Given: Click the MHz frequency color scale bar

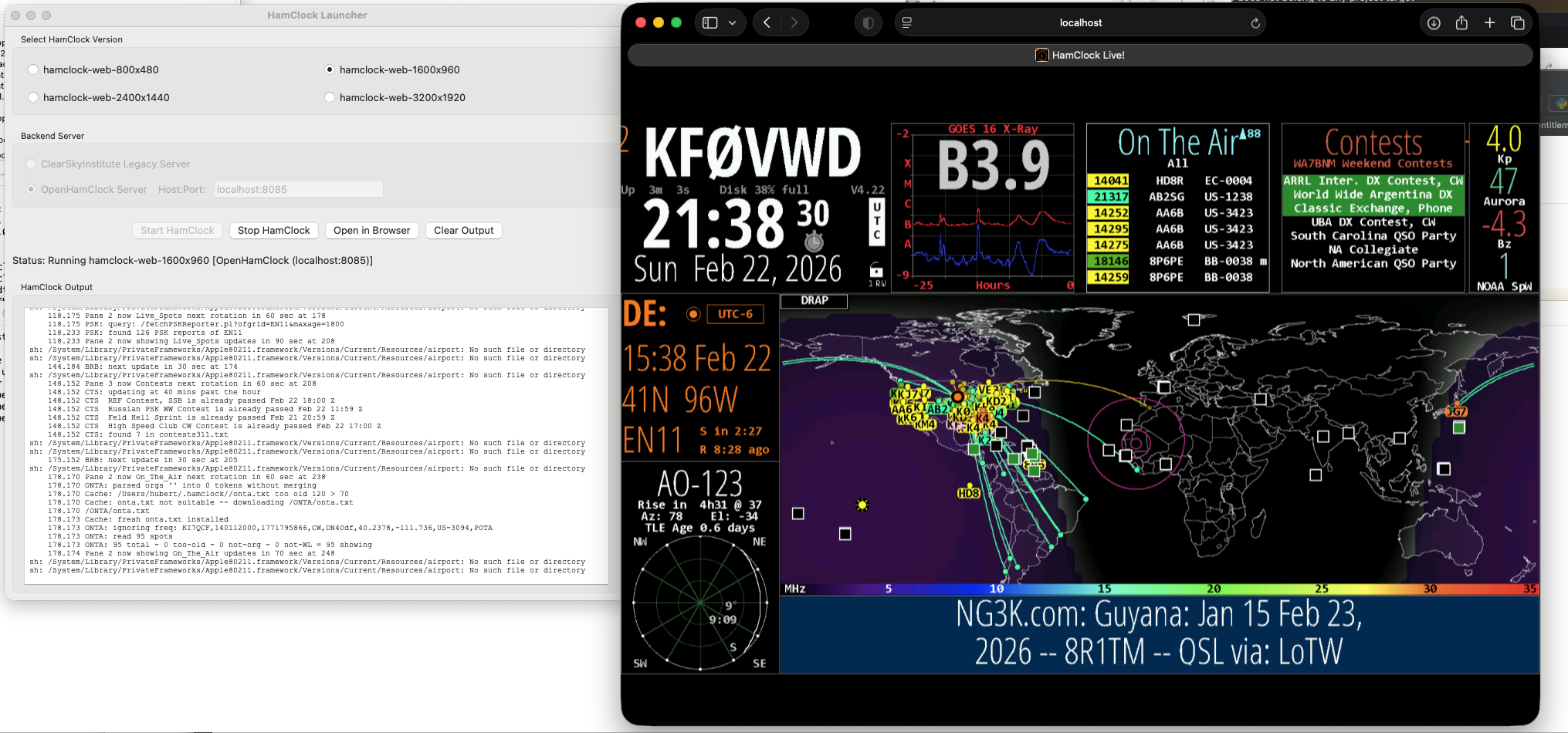Looking at the screenshot, I should click(1158, 589).
